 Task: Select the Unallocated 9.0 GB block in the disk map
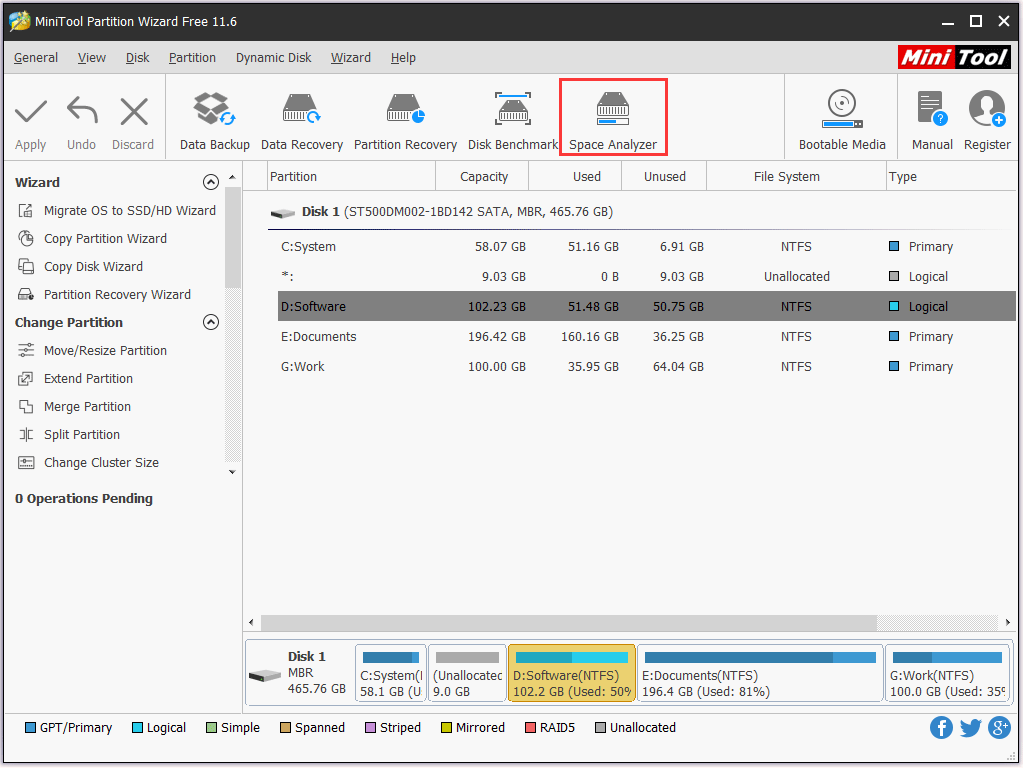click(467, 673)
